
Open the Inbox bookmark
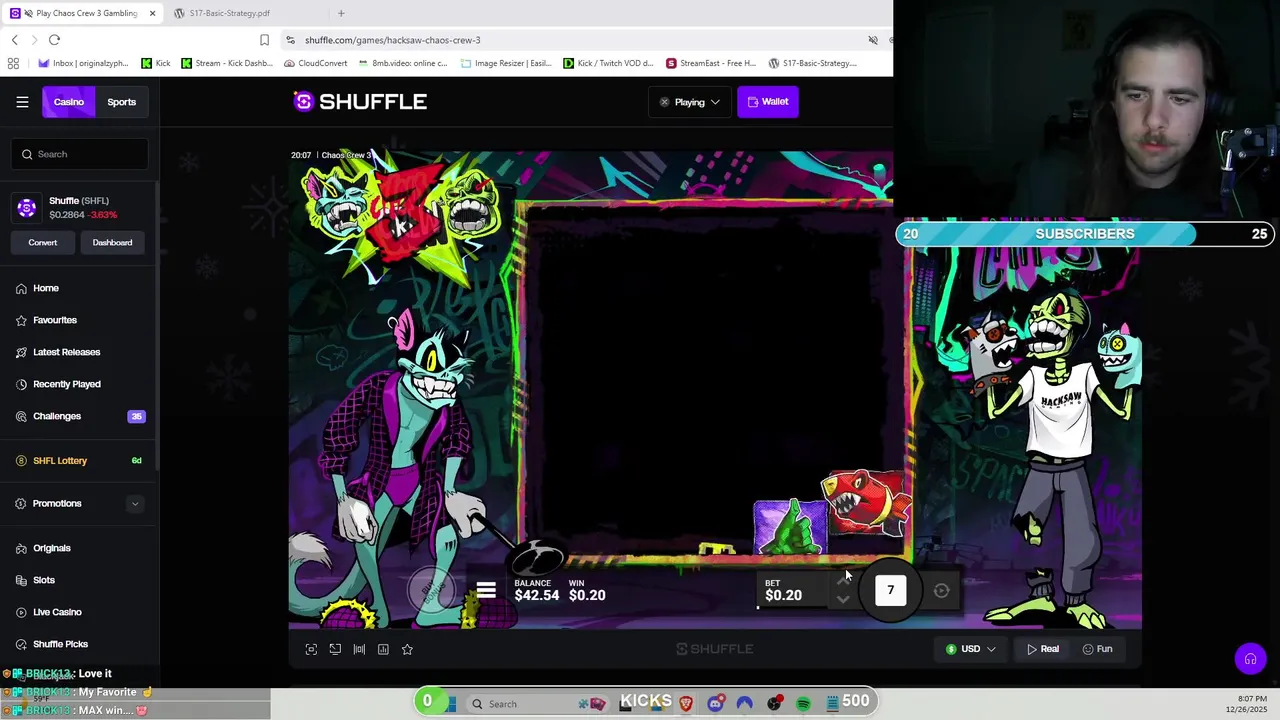pyautogui.click(x=83, y=63)
